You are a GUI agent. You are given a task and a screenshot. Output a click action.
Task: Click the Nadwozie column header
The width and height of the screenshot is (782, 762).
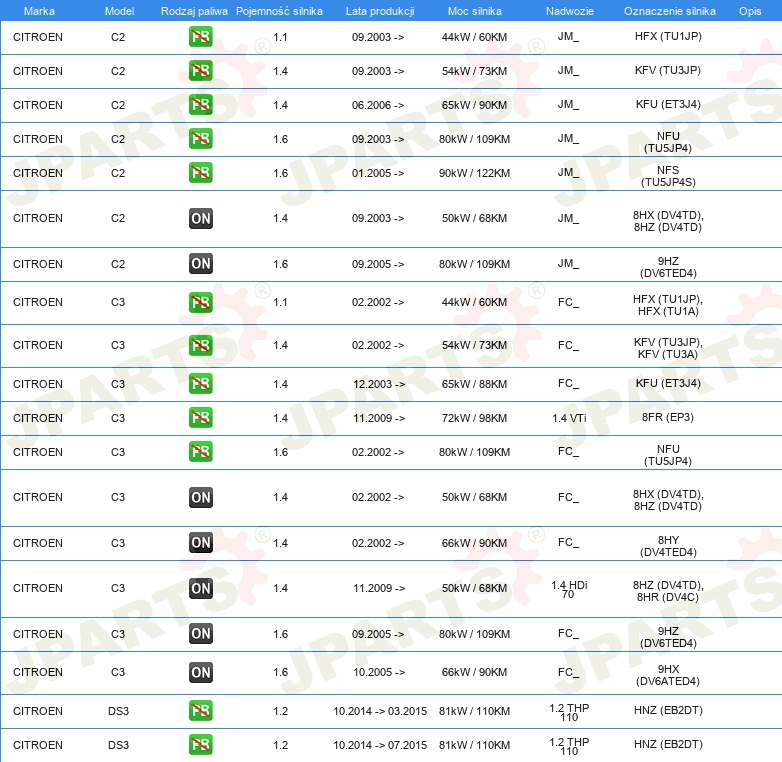[570, 11]
